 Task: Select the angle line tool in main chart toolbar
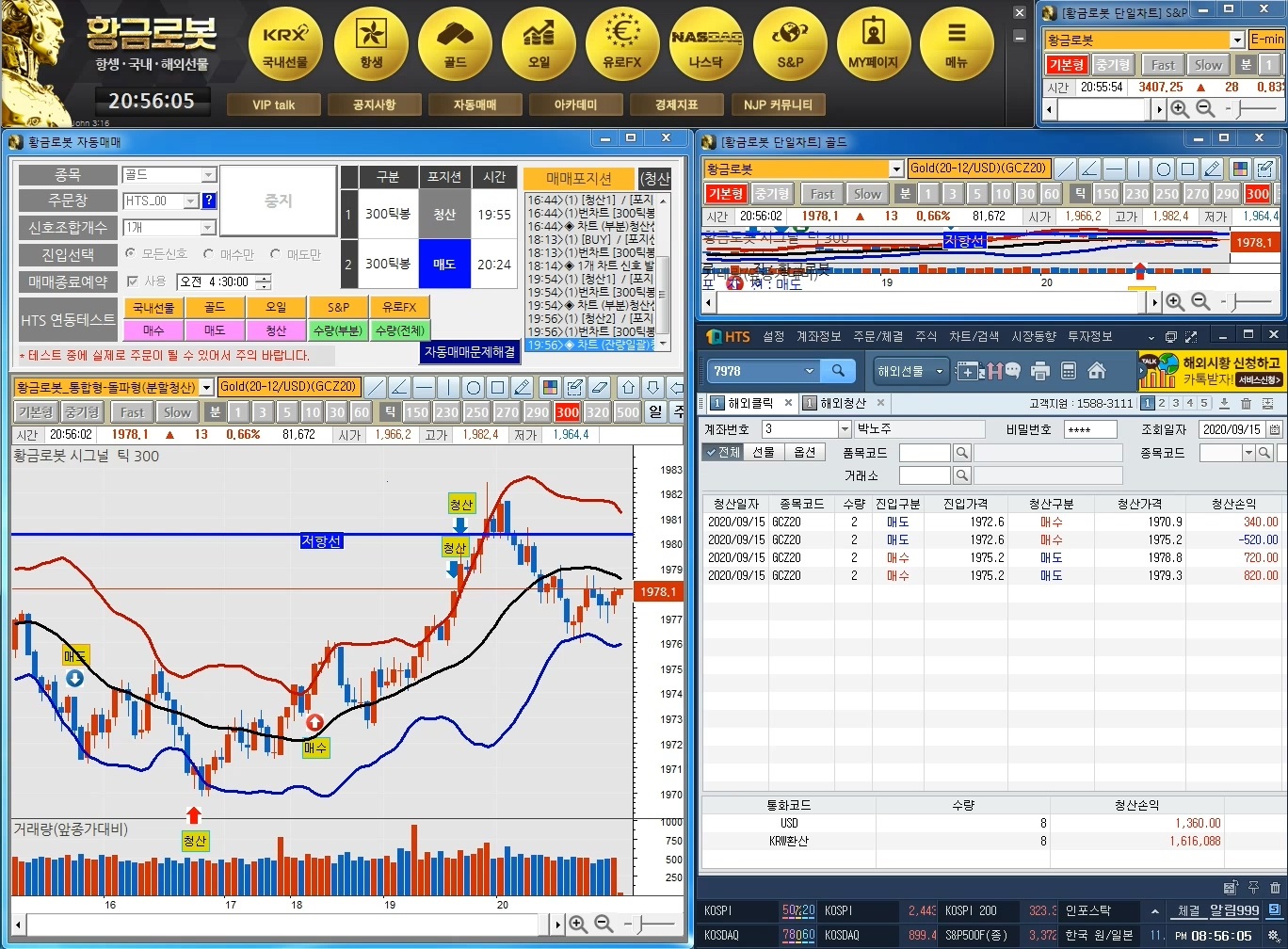(x=400, y=387)
